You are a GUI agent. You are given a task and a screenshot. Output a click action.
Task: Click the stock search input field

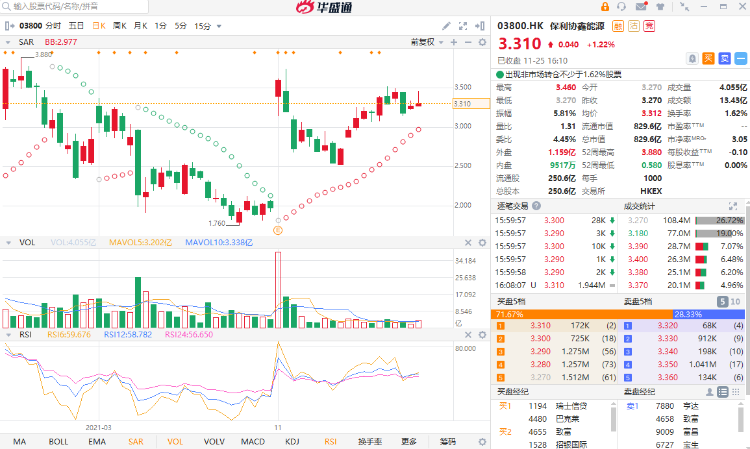coord(74,6)
